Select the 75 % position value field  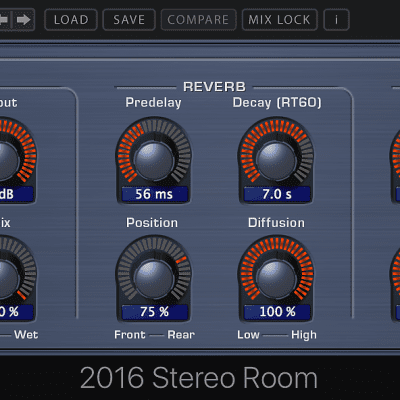point(154,312)
